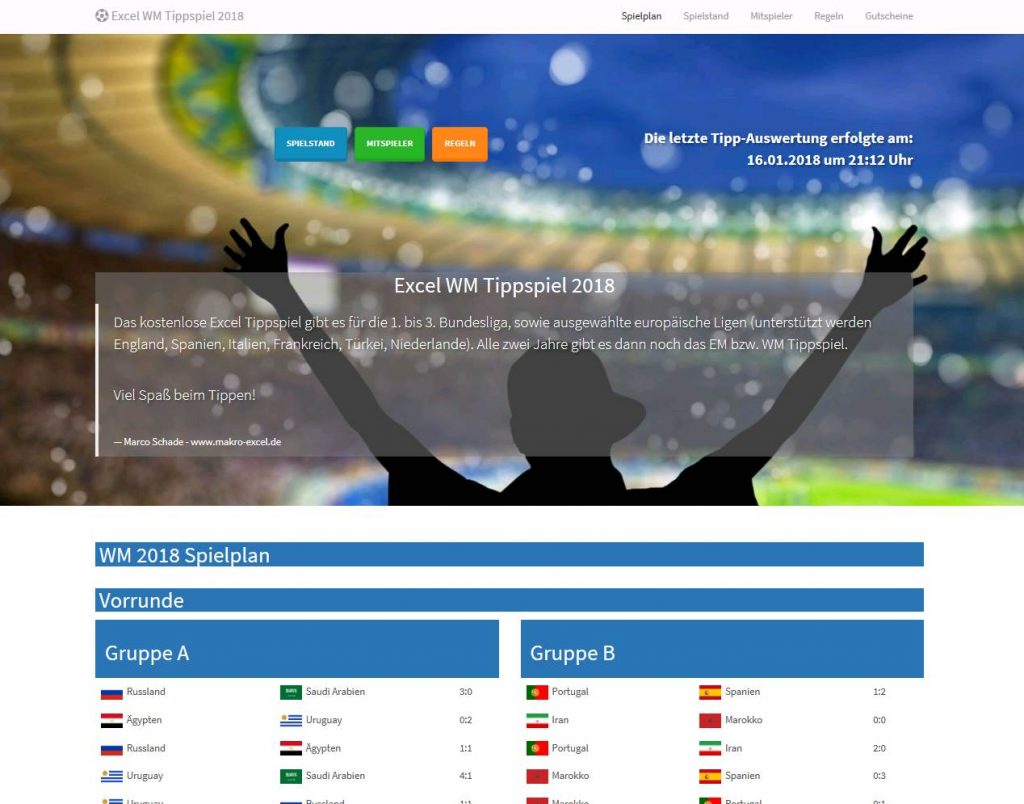Click the blue SPIELSTAND button
Viewport: 1024px width, 804px height.
(310, 144)
